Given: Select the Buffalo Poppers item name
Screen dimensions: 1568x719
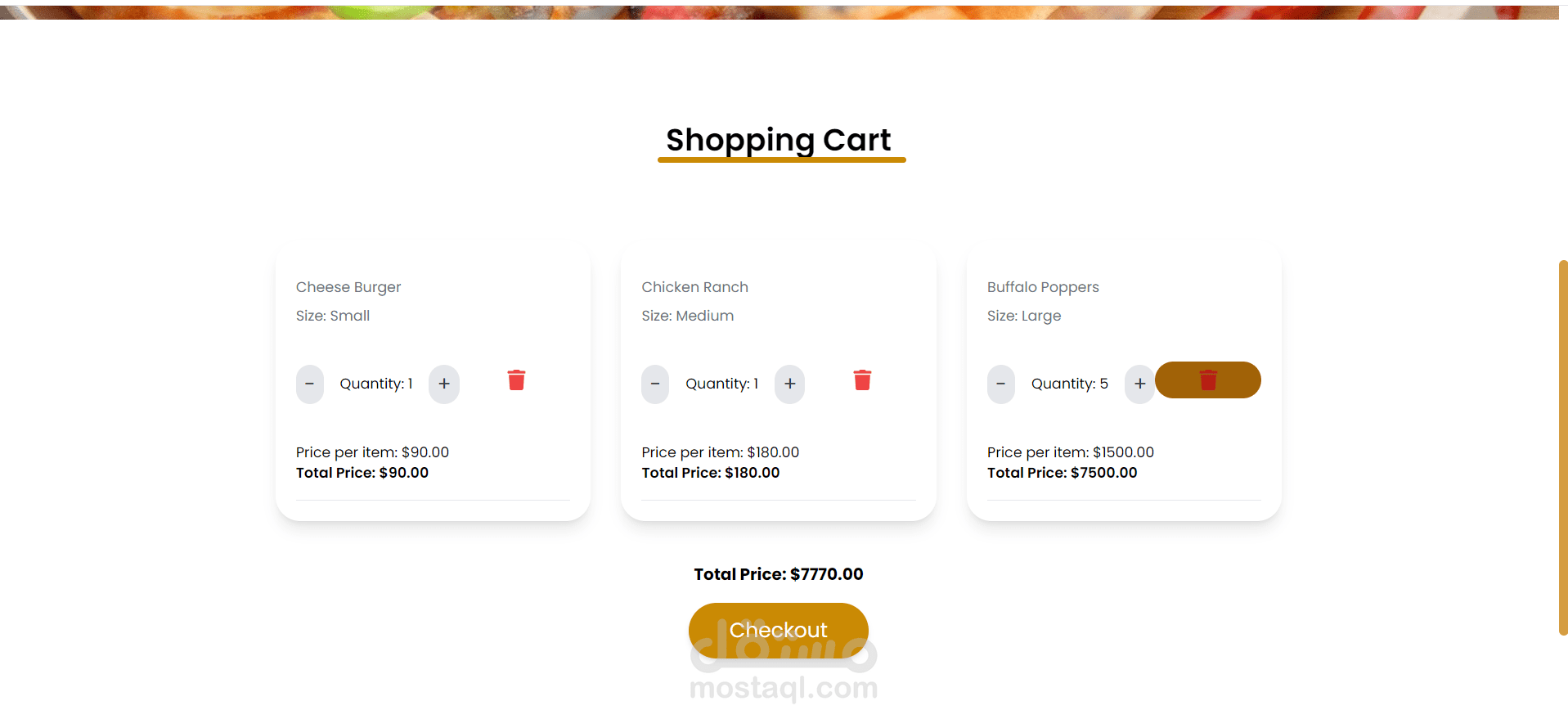Looking at the screenshot, I should pyautogui.click(x=1043, y=287).
